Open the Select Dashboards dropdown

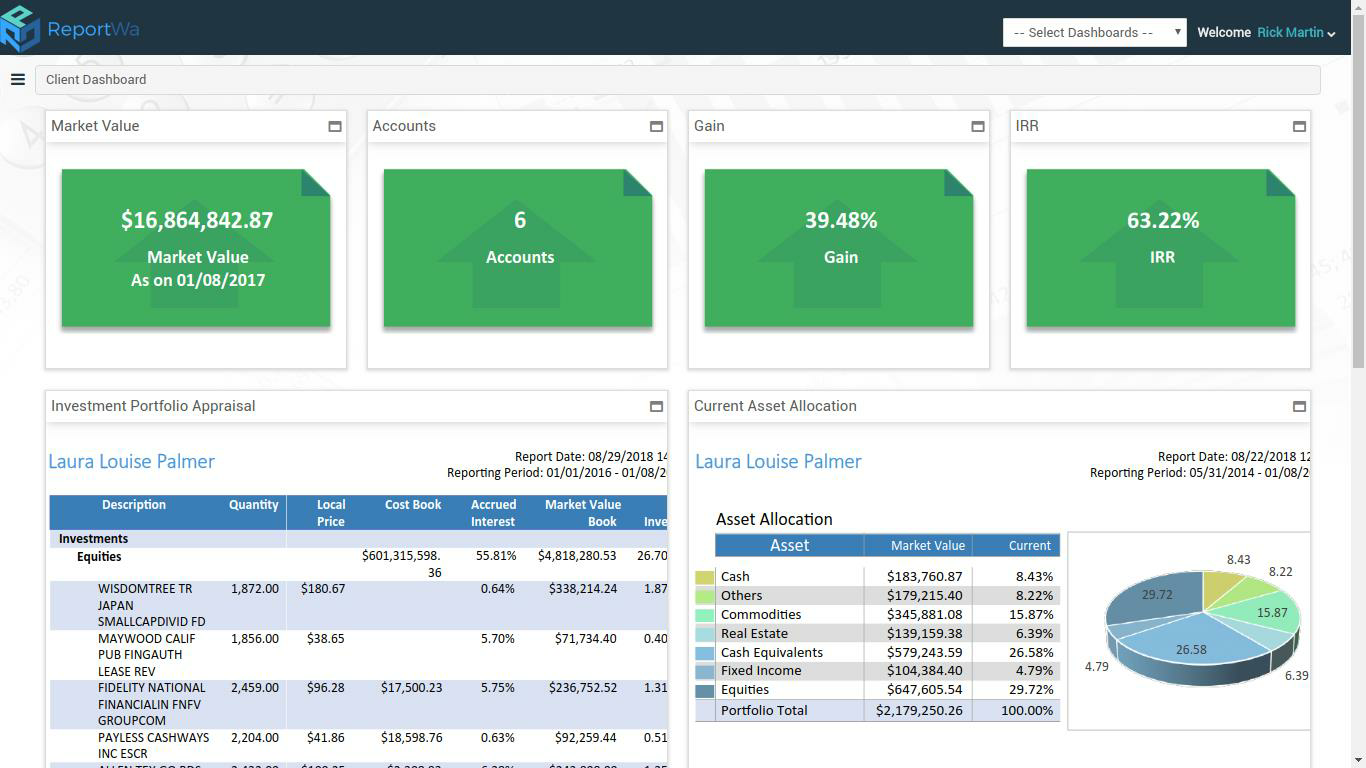tap(1094, 31)
